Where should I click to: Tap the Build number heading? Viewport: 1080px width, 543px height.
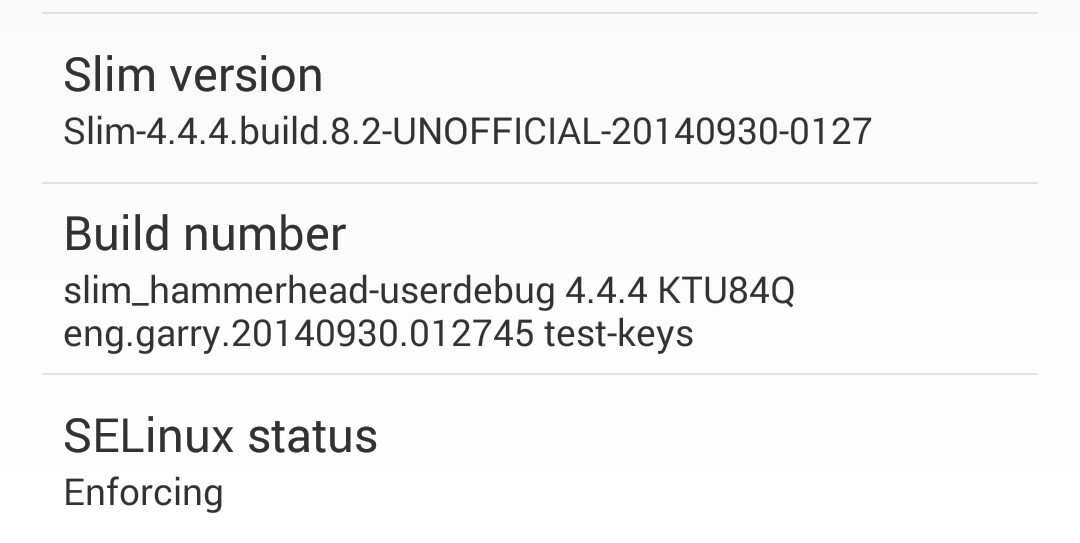point(204,234)
